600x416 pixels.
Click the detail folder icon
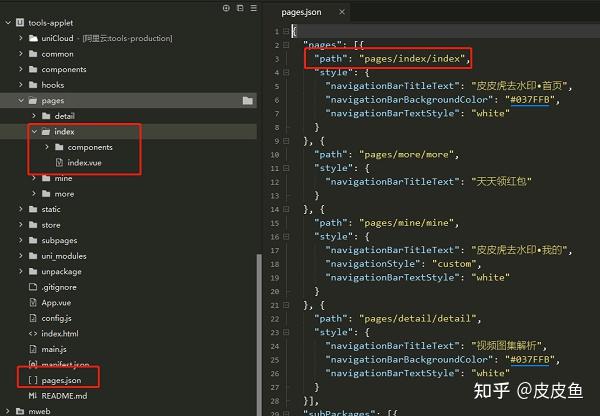pyautogui.click(x=46, y=116)
